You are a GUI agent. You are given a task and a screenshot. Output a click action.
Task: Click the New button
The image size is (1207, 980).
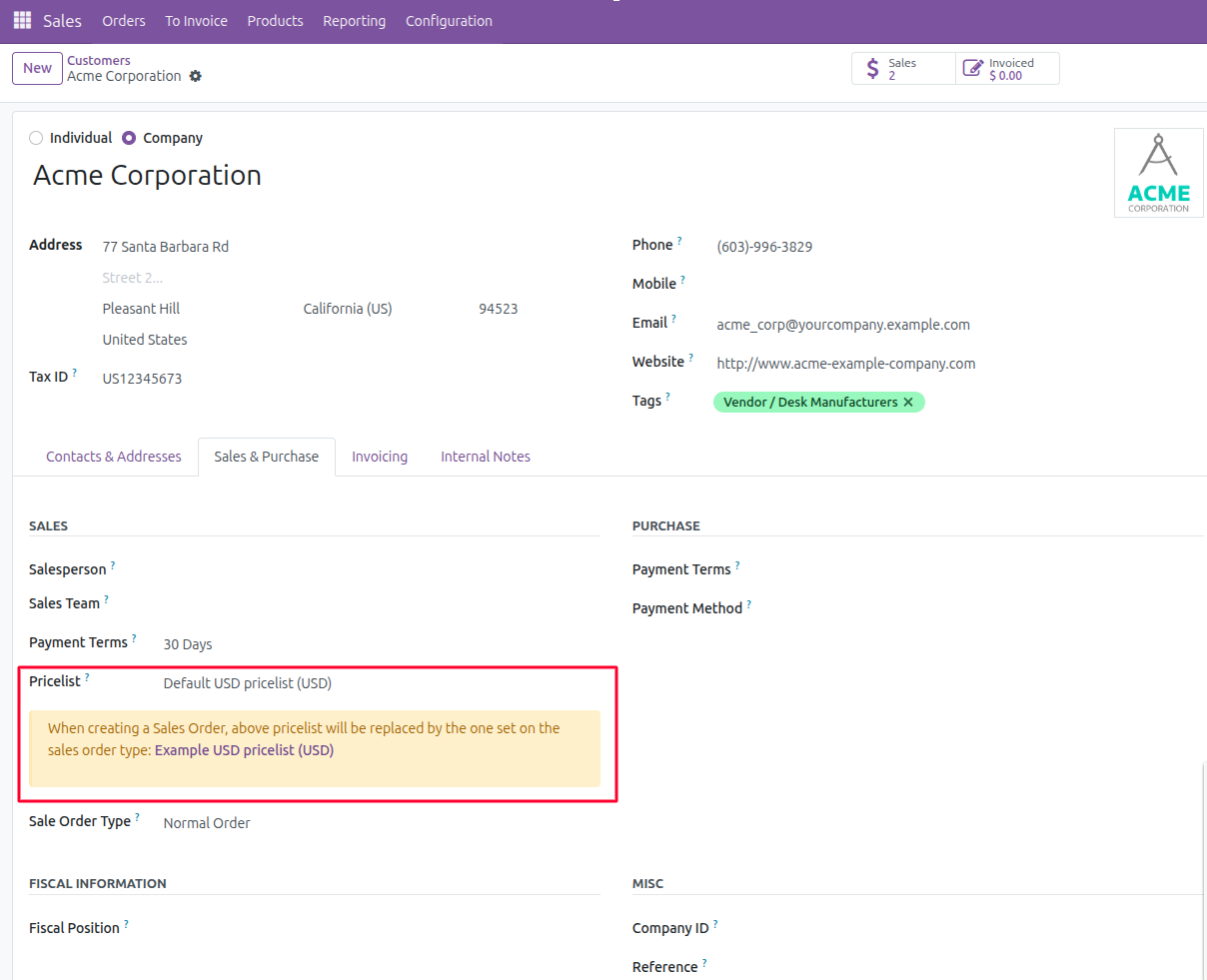click(x=38, y=68)
